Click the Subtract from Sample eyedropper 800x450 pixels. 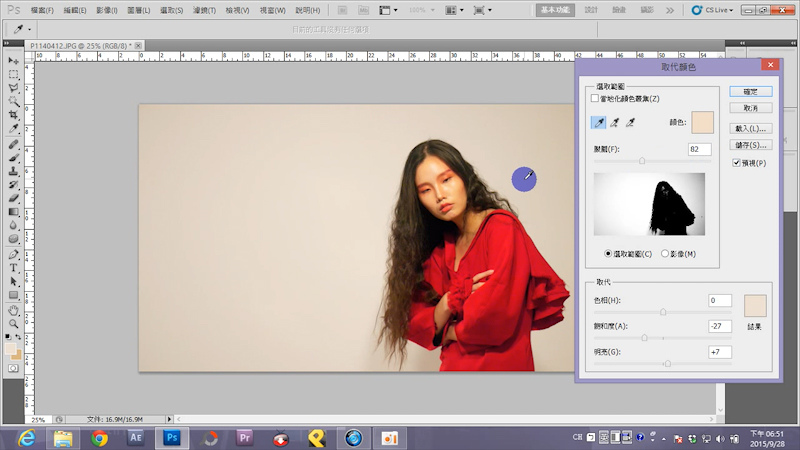(x=631, y=122)
